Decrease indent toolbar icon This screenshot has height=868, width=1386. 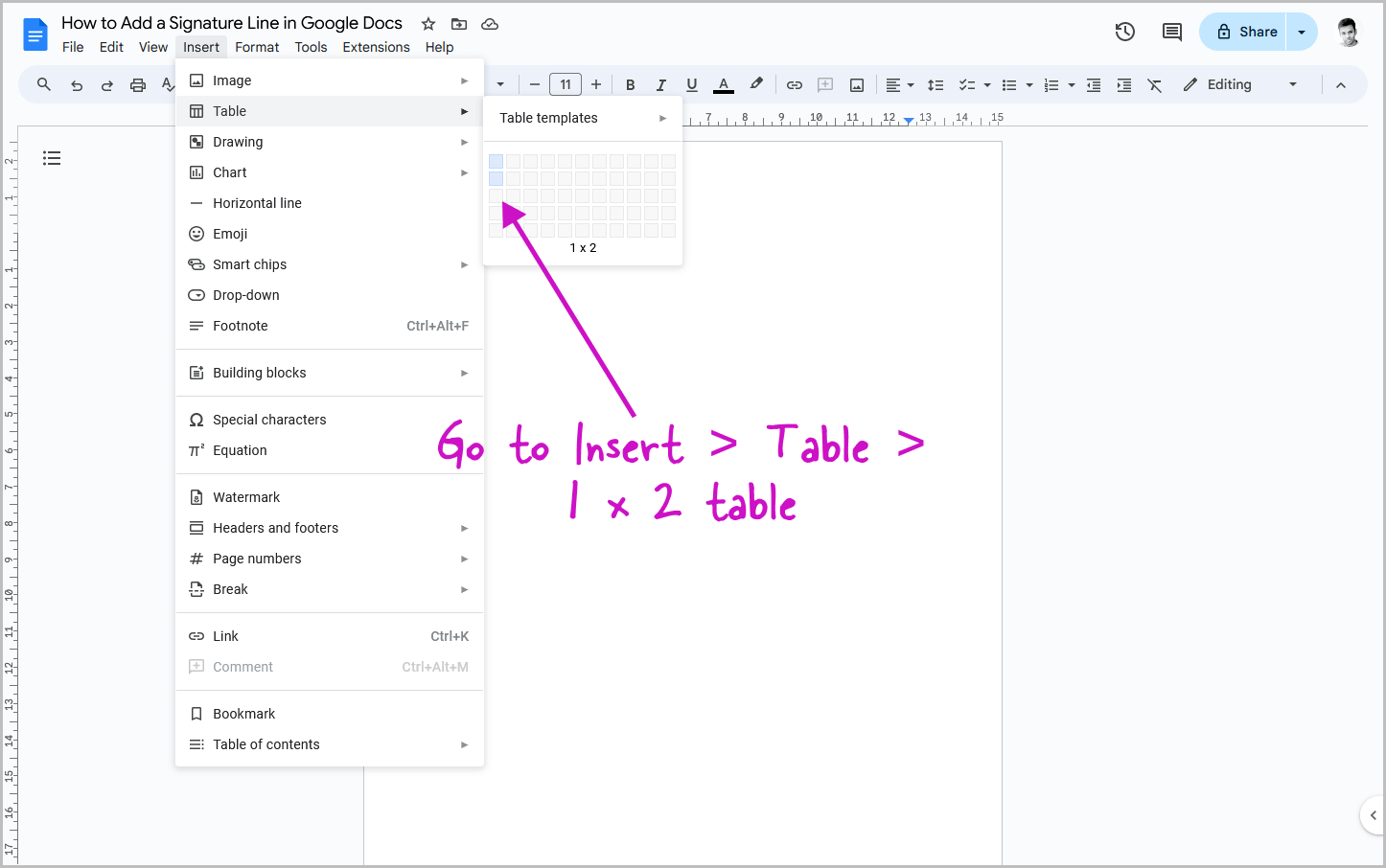pos(1094,84)
